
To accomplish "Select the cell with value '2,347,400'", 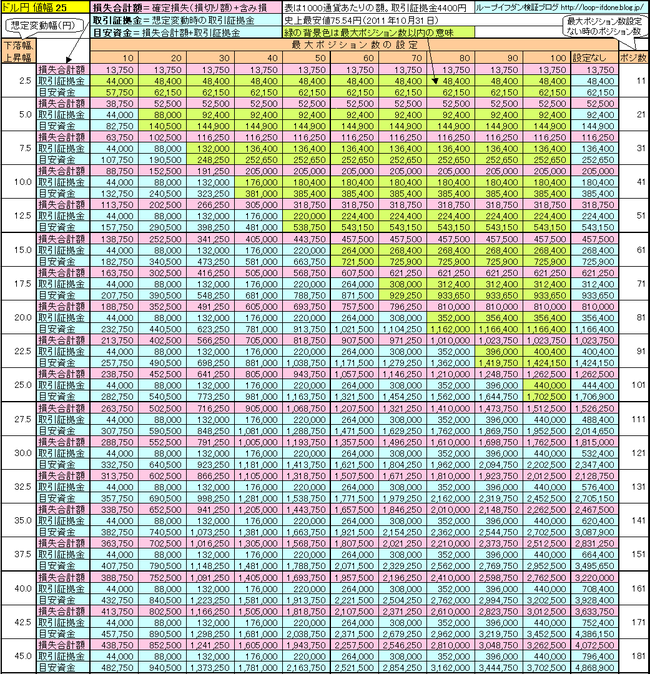I will (595, 465).
